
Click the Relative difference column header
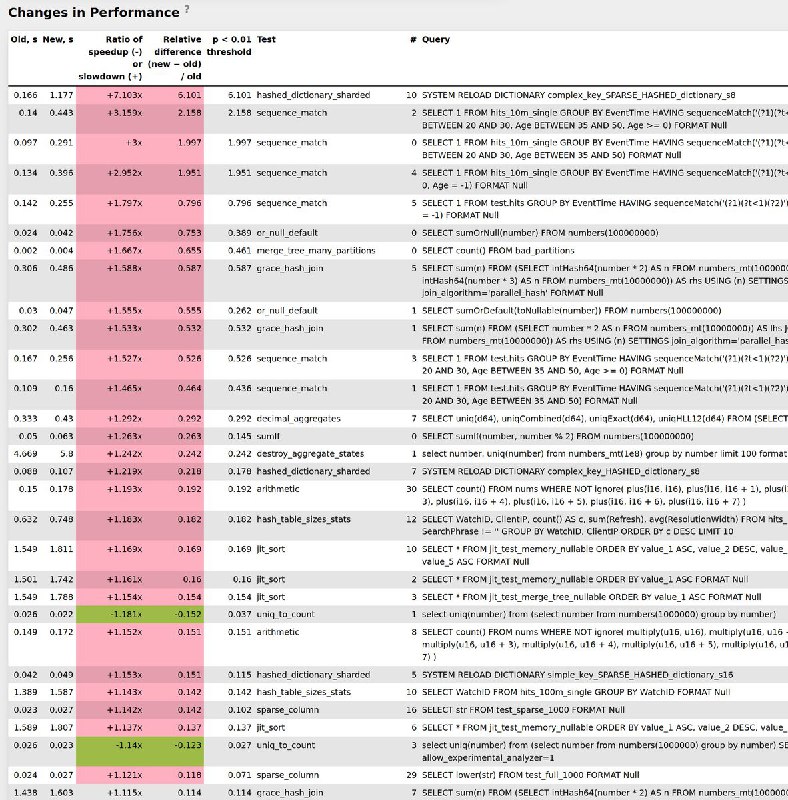coord(175,57)
